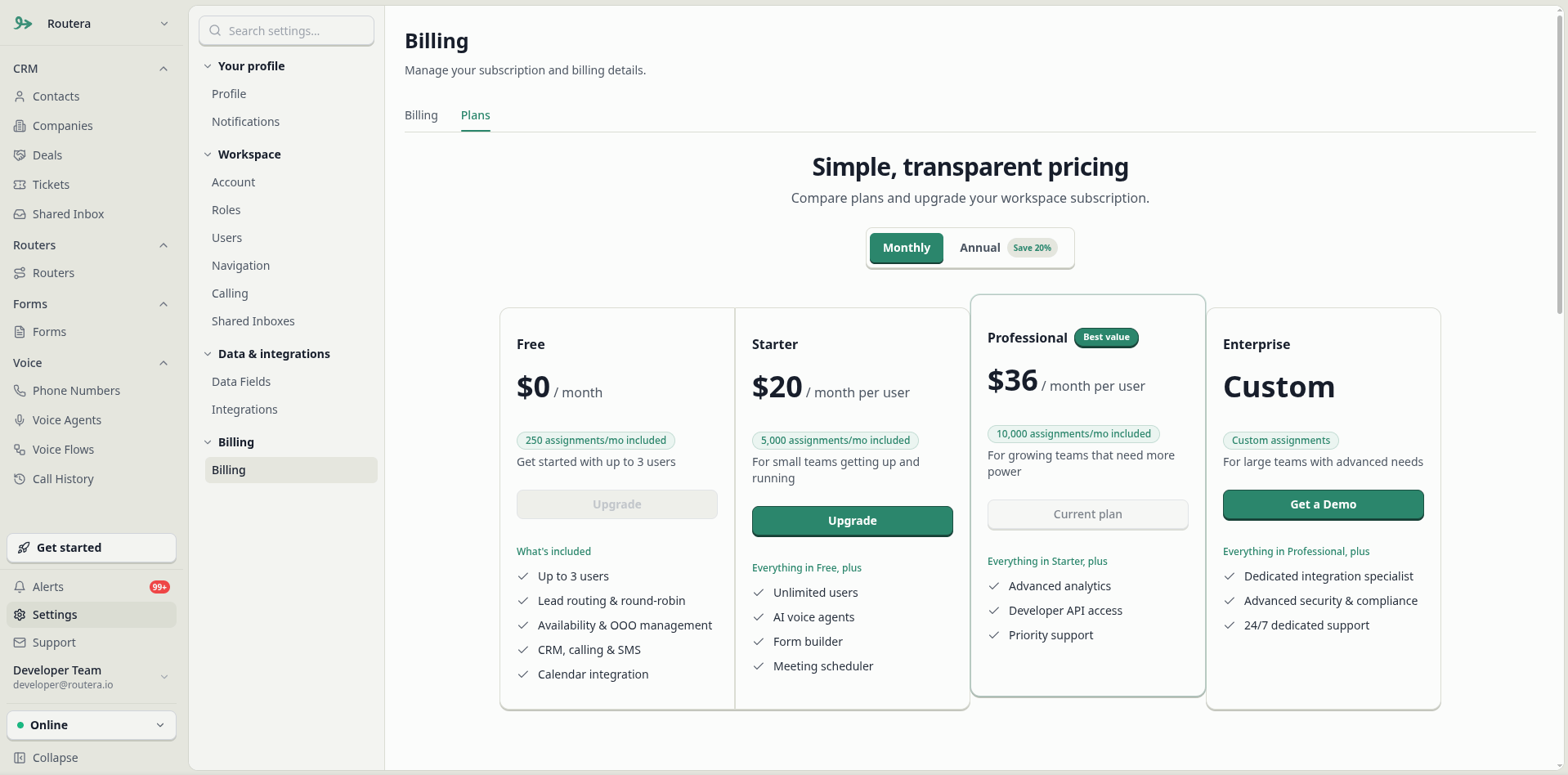The image size is (1568, 775).
Task: Click the Professional Current plan button
Action: coord(1088,514)
